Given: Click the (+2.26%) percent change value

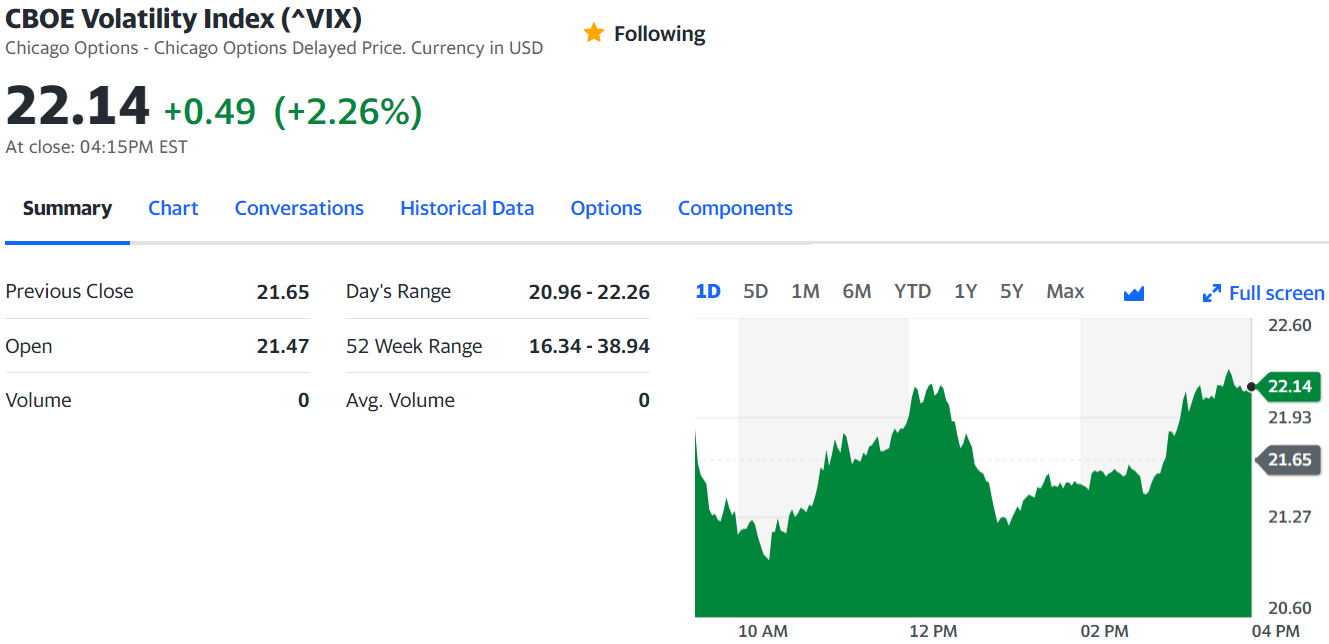Looking at the screenshot, I should [x=348, y=111].
